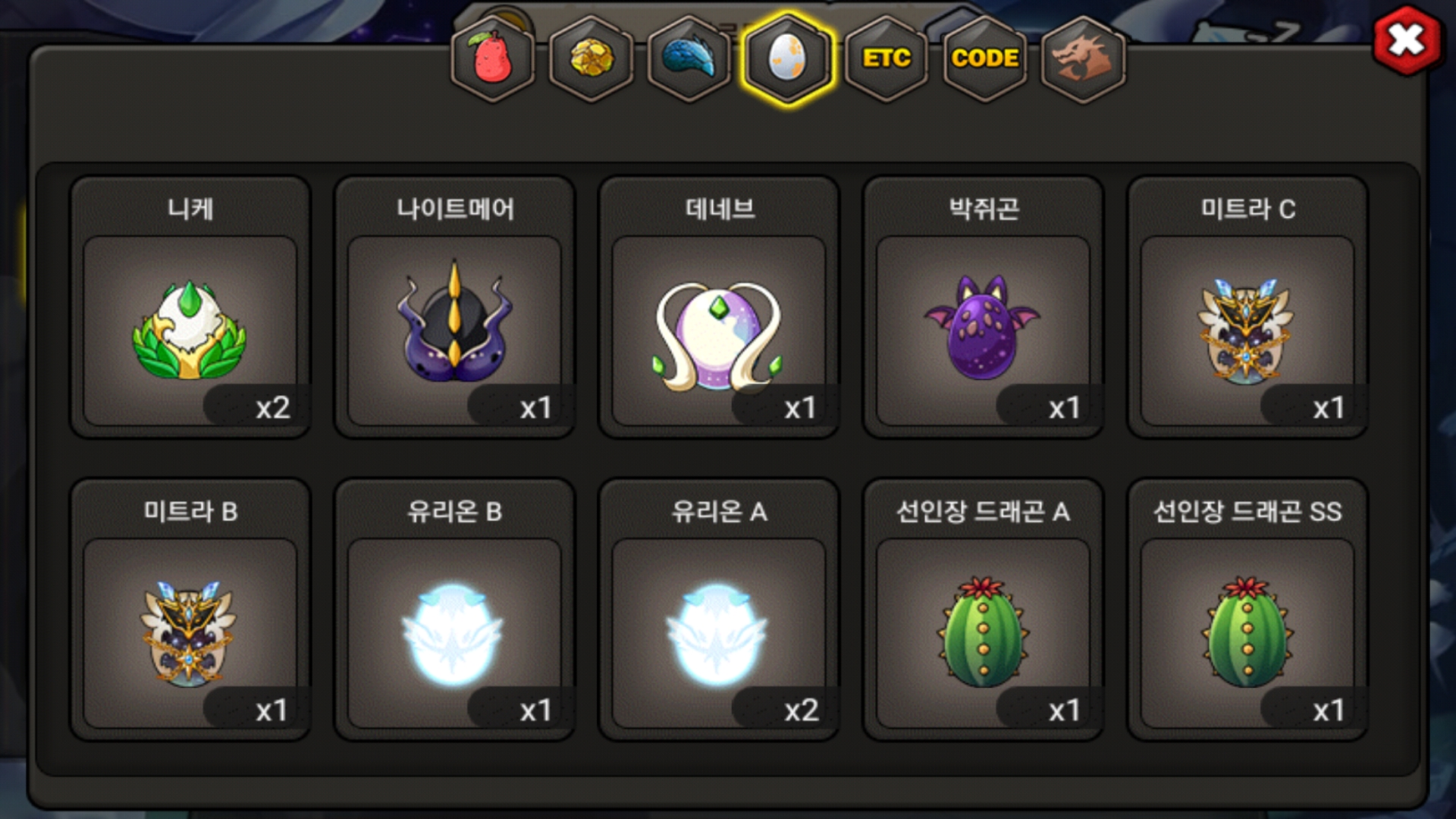1456x819 pixels.
Task: Choose the 유리온 B glowing egg
Action: coord(455,633)
